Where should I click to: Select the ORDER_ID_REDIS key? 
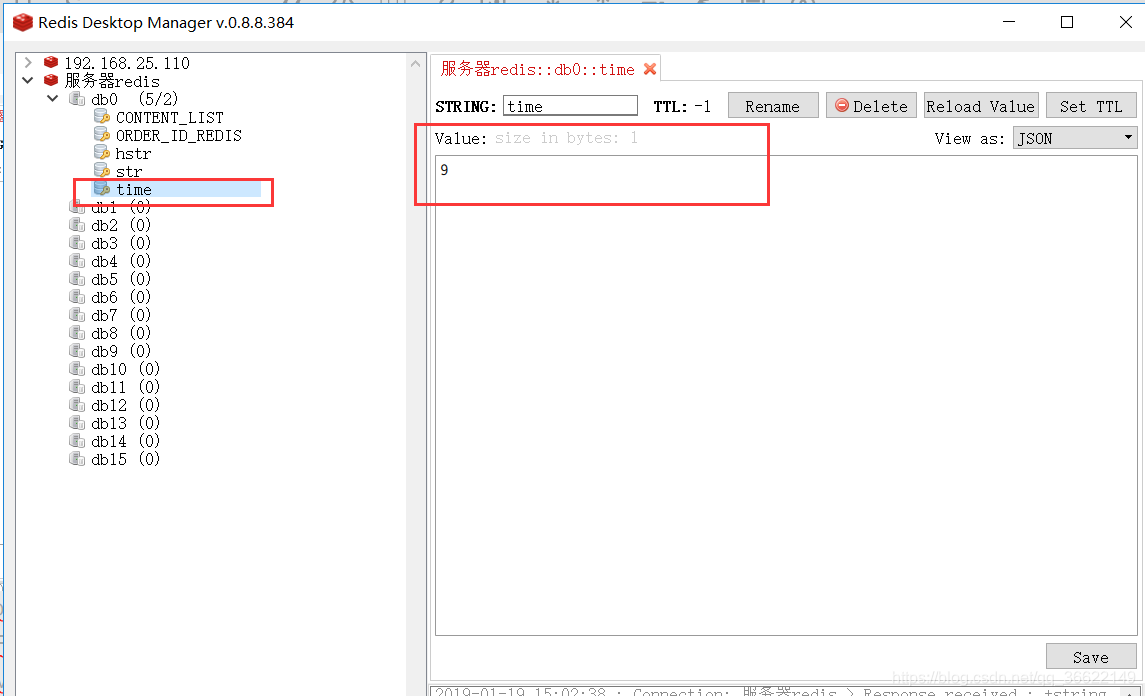[178, 136]
